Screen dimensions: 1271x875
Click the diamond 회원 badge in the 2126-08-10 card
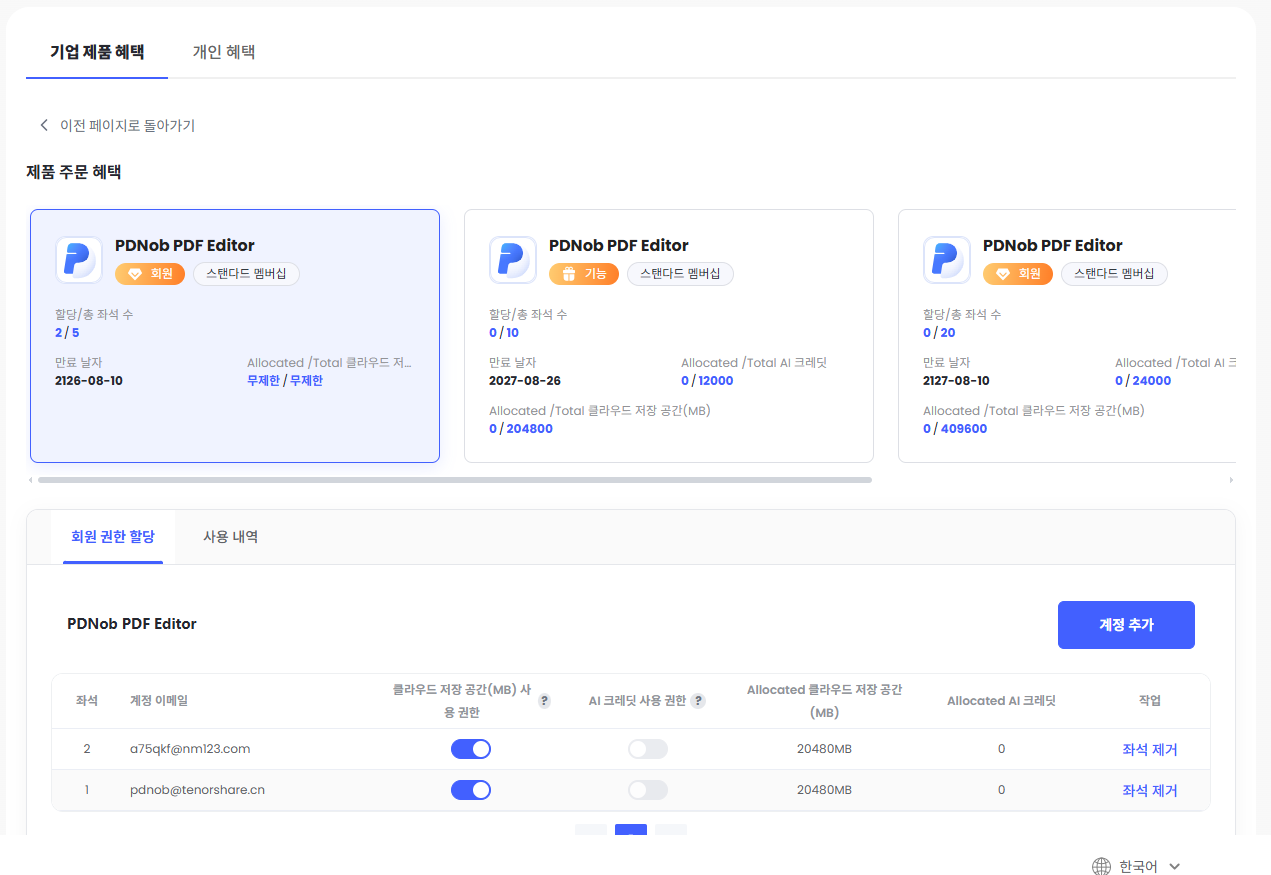(150, 274)
